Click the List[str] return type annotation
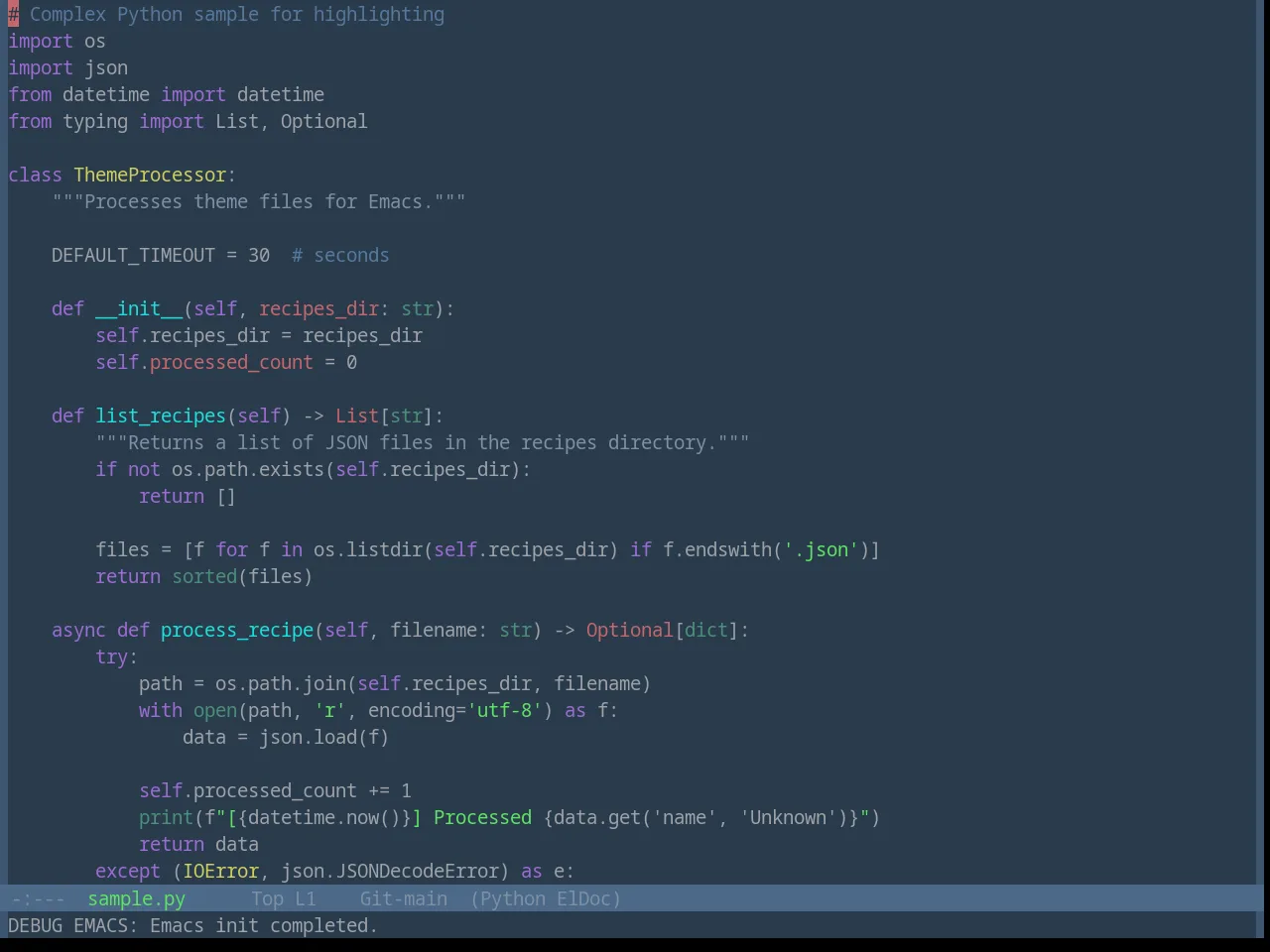Screen dimensions: 1270x952 384,416
